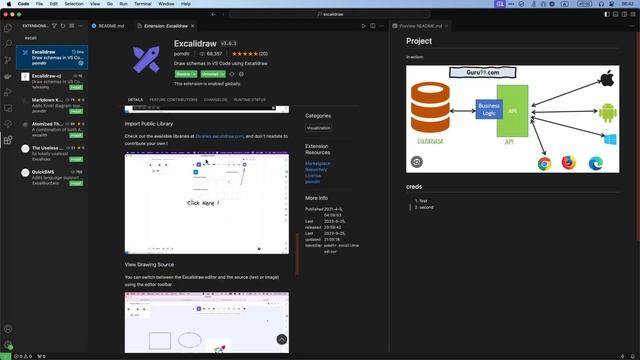Open Extensions view more actions menu
The image size is (640, 360).
tap(80, 26)
